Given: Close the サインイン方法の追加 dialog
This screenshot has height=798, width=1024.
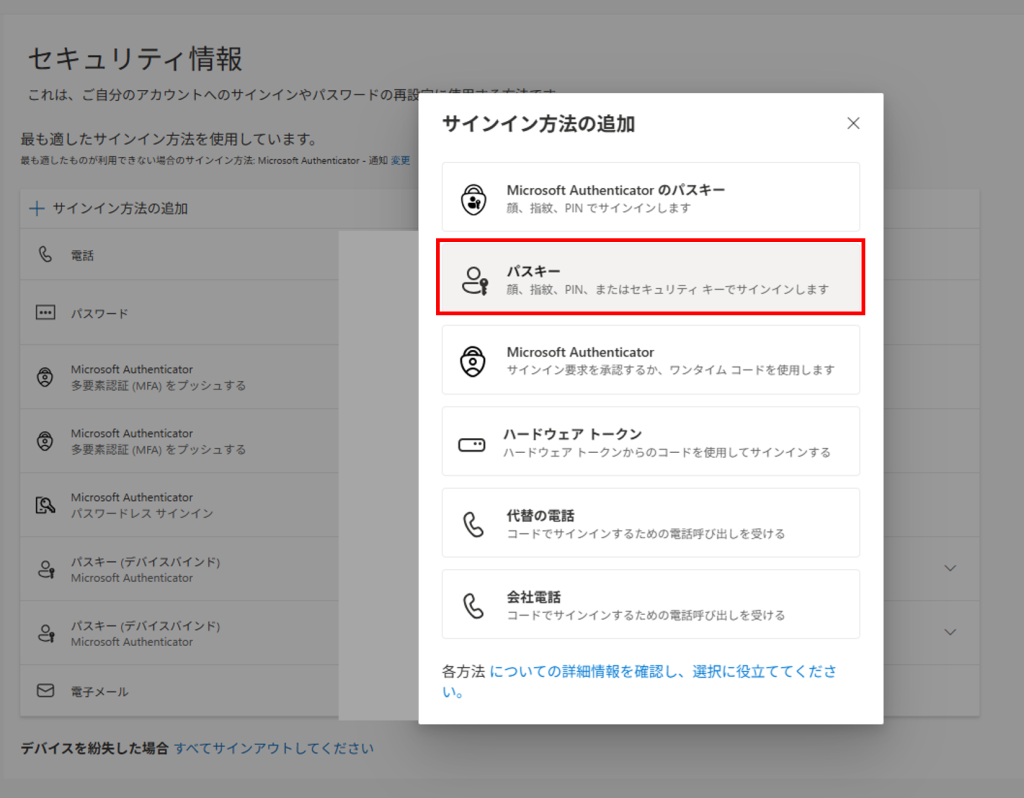Looking at the screenshot, I should click(853, 123).
